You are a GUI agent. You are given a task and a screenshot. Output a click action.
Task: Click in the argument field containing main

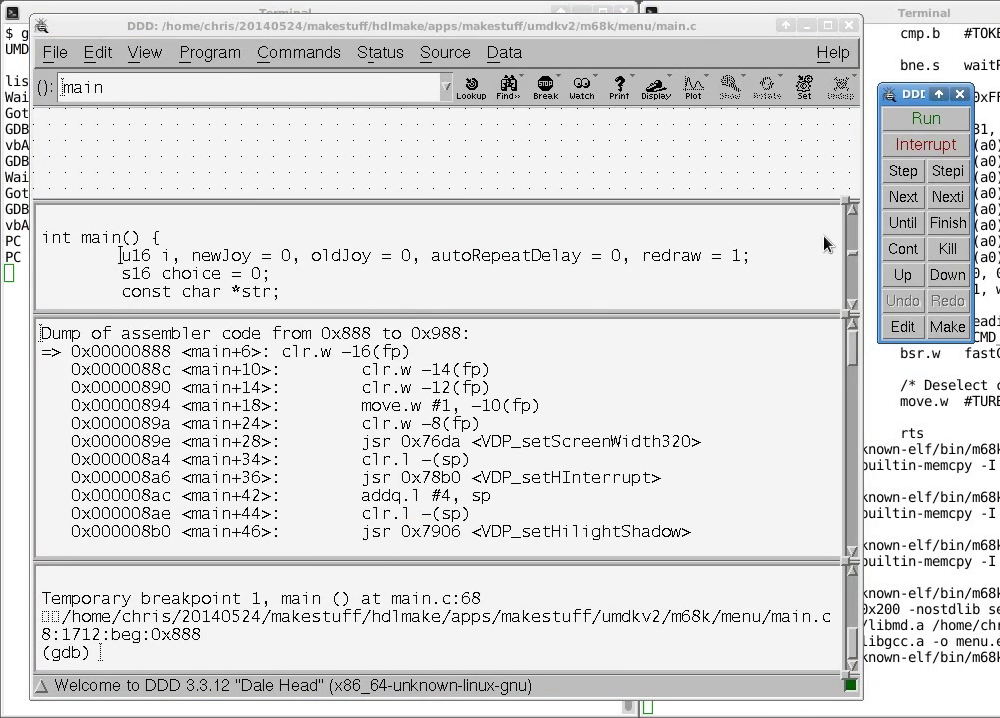point(249,87)
